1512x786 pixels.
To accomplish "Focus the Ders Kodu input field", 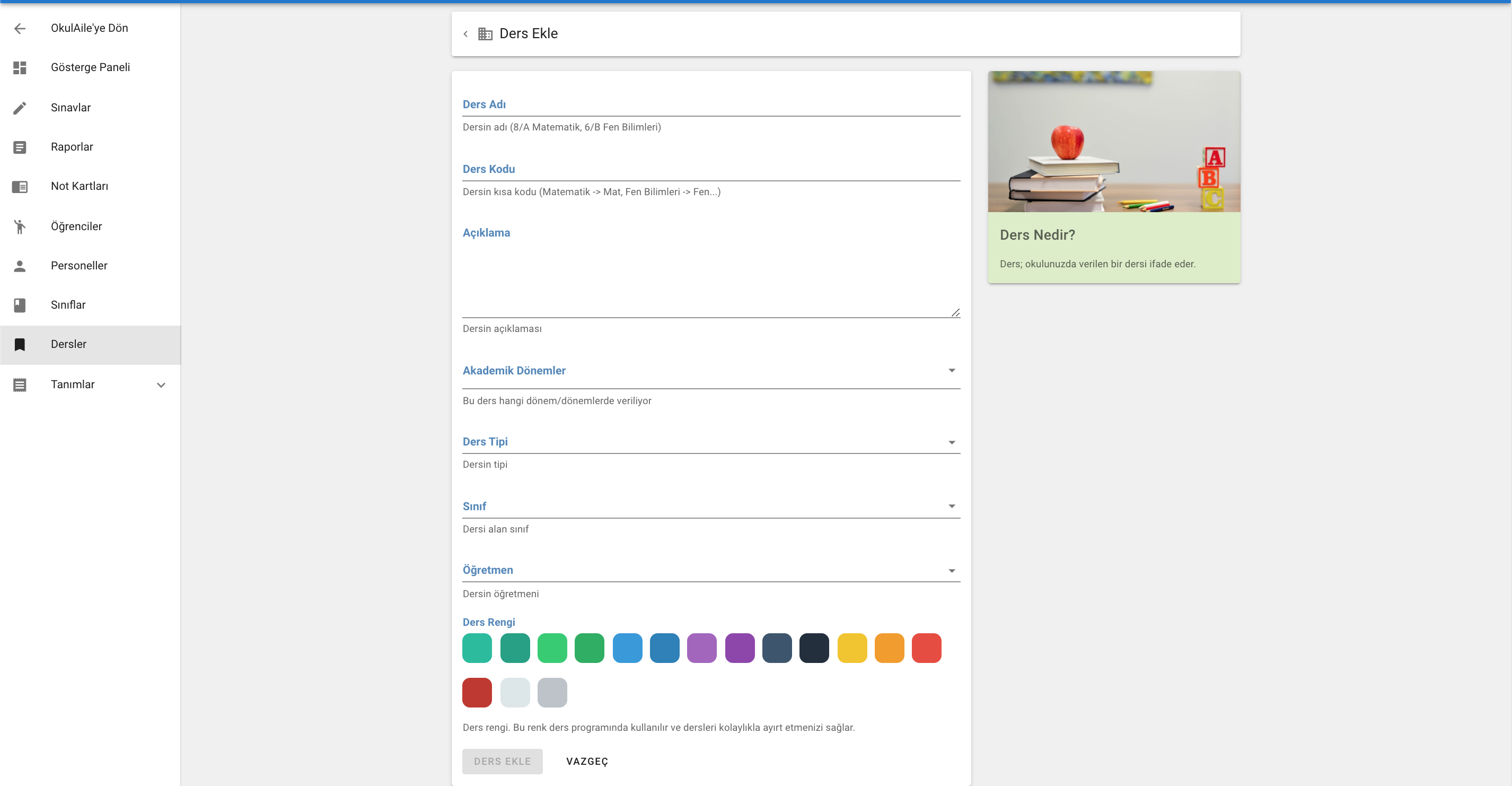I will coord(711,169).
